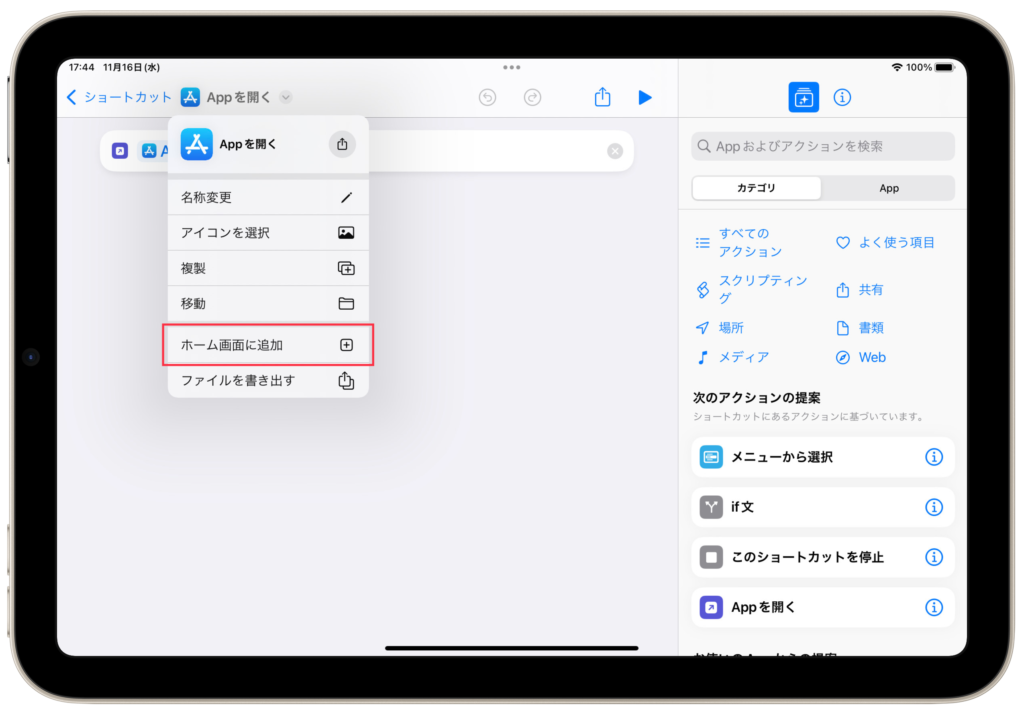Add shortcut to home screen via ホーム画面に追加
Screen dimensions: 1024x715
click(268, 345)
